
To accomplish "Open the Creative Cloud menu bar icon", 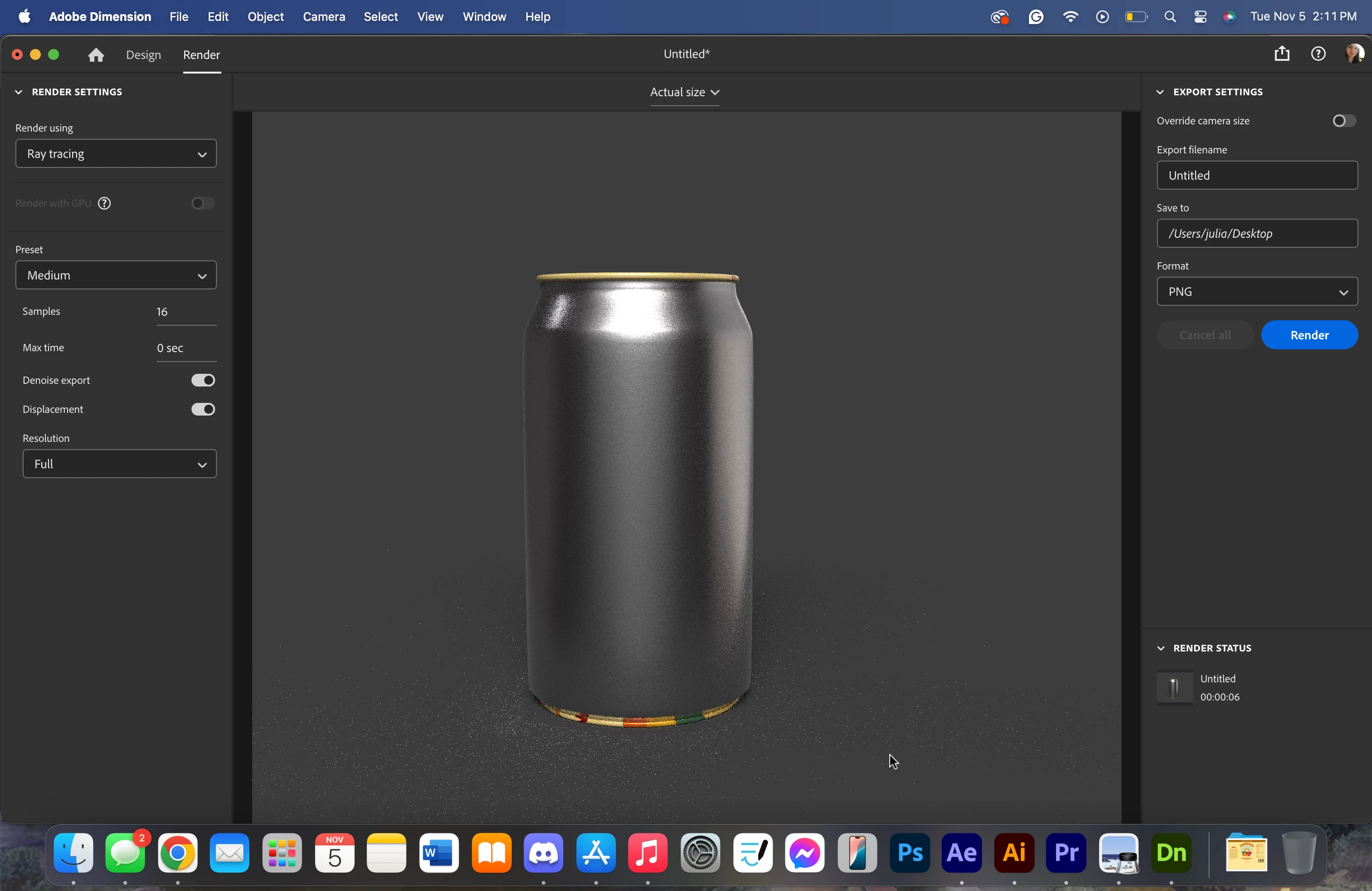I will tap(1000, 17).
